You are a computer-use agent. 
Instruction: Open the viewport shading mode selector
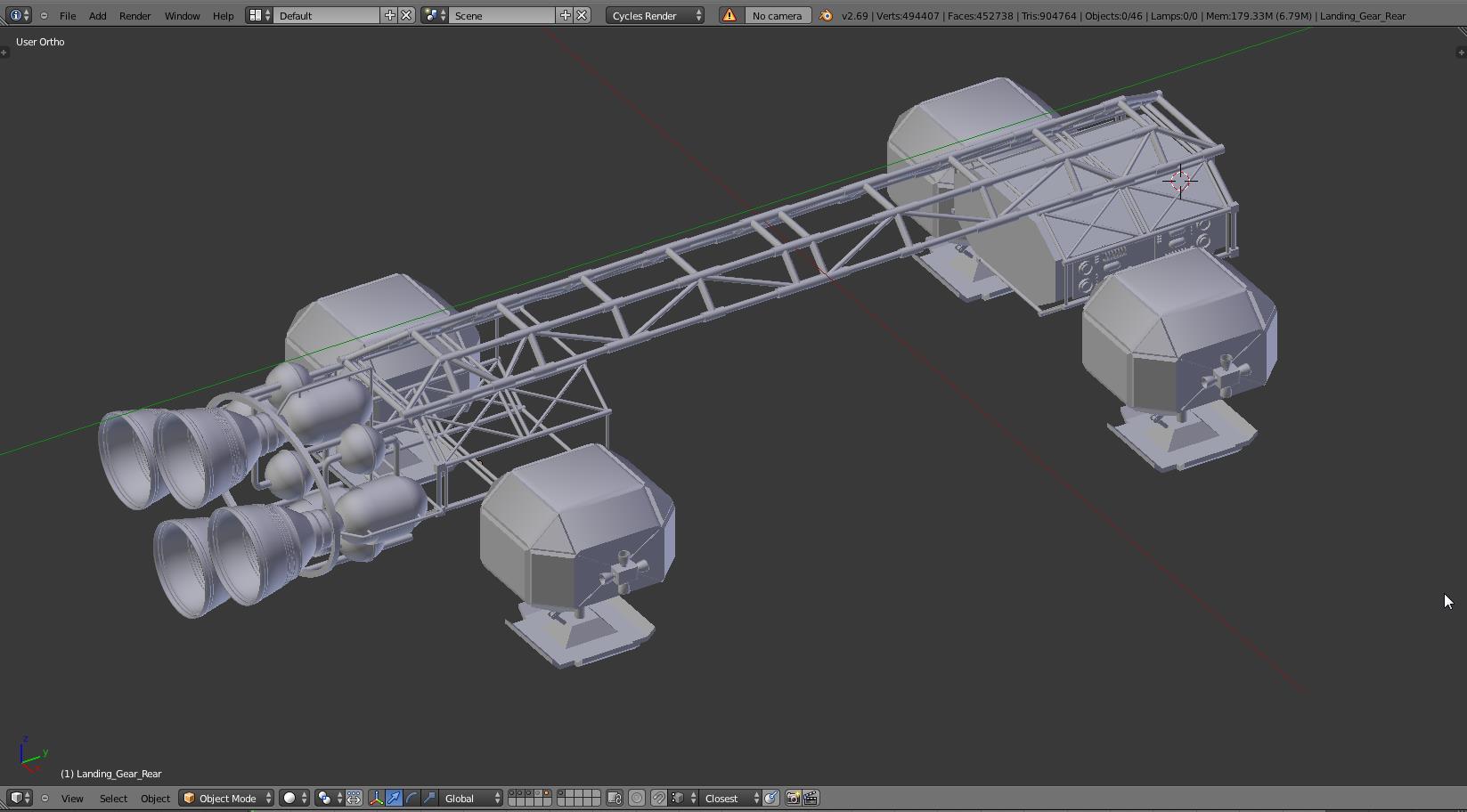(295, 799)
